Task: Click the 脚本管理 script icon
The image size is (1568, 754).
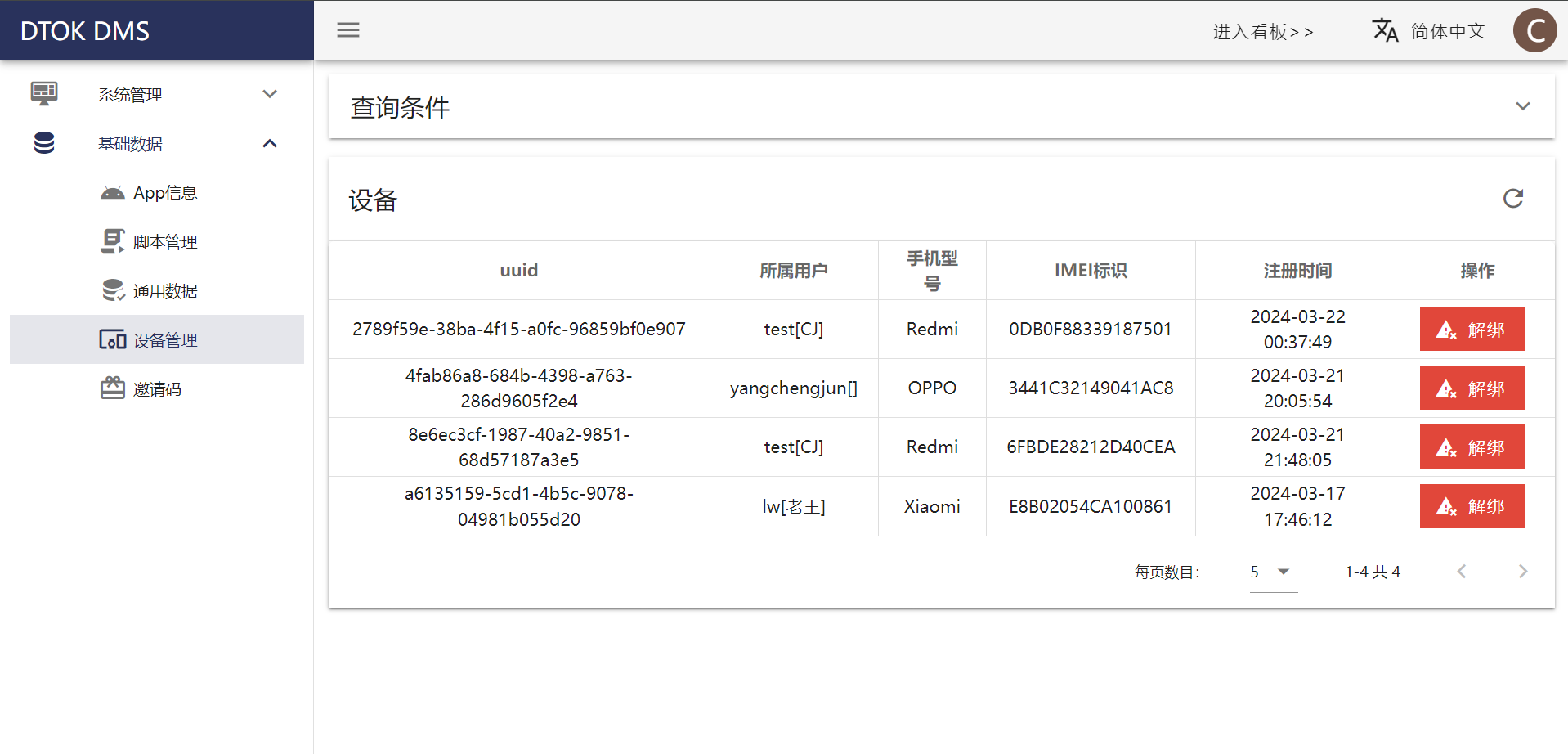Action: click(x=113, y=241)
